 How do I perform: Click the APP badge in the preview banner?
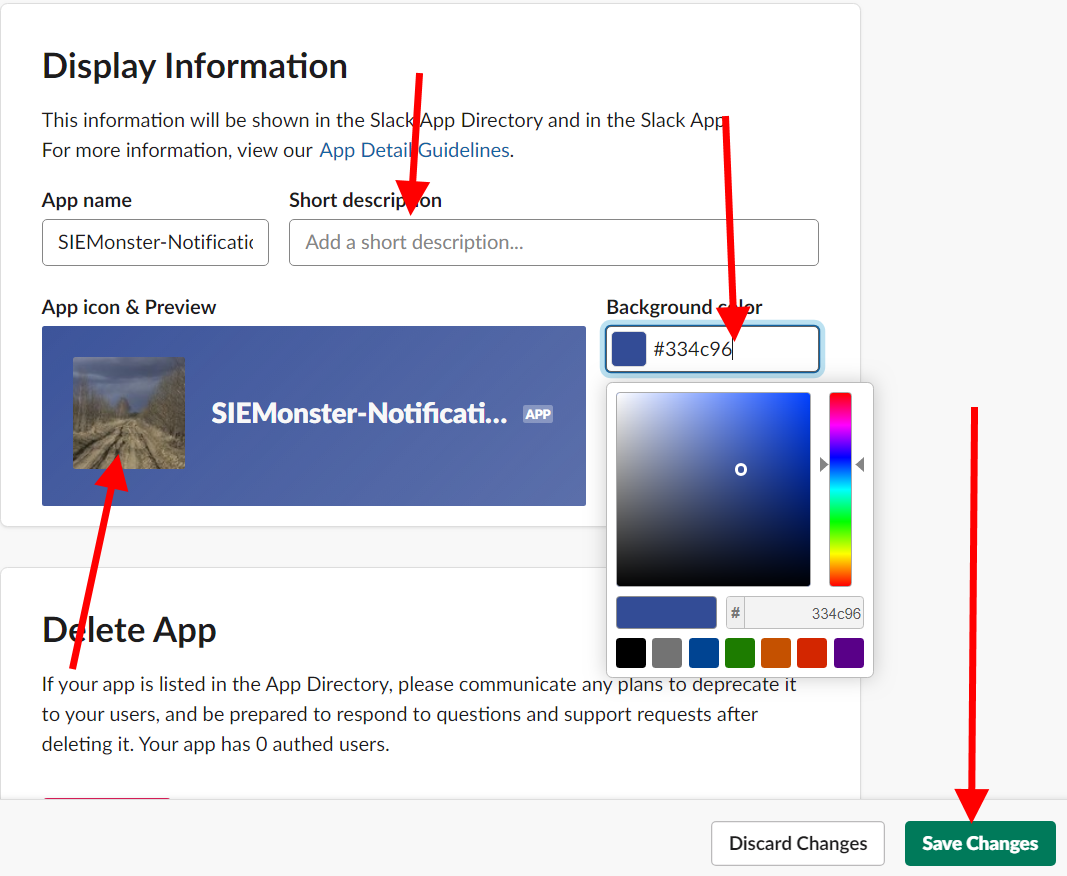pos(538,414)
